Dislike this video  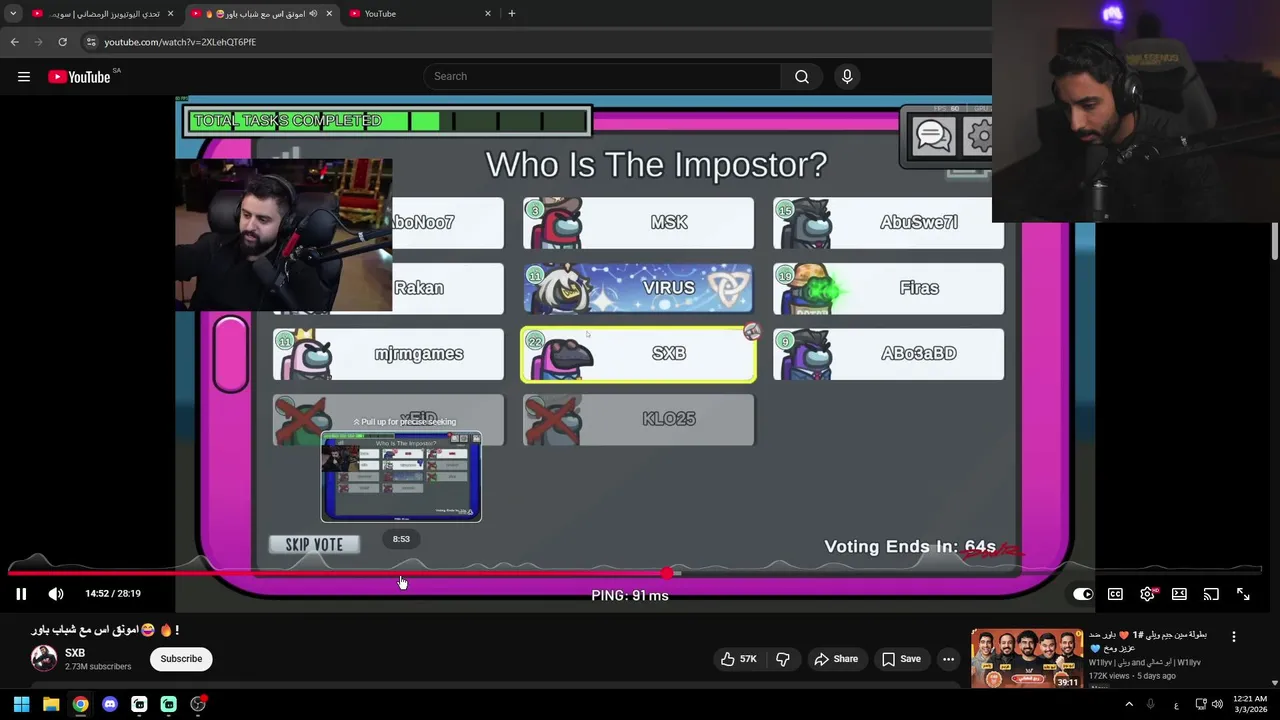tap(783, 659)
